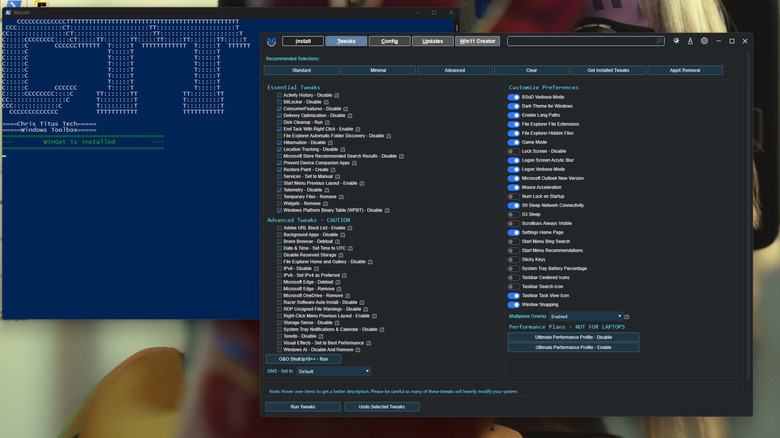
Task: Click the WinUtil logo in the title bar
Action: tap(271, 41)
